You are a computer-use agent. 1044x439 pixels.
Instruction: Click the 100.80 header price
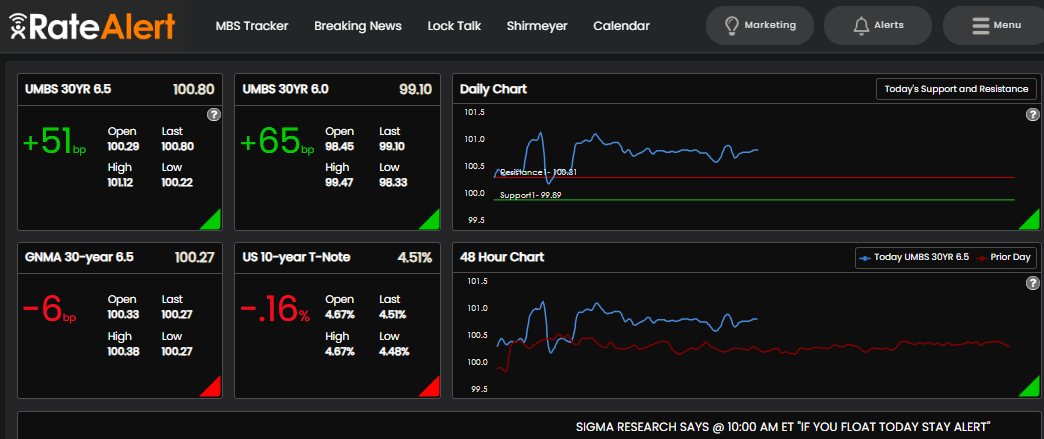click(x=194, y=89)
